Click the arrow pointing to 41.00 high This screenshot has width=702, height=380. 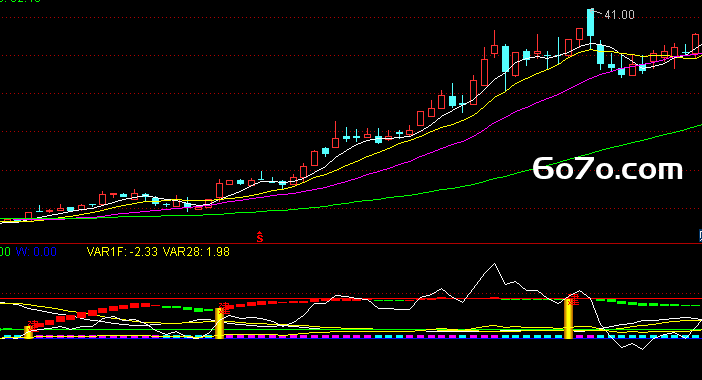(597, 12)
